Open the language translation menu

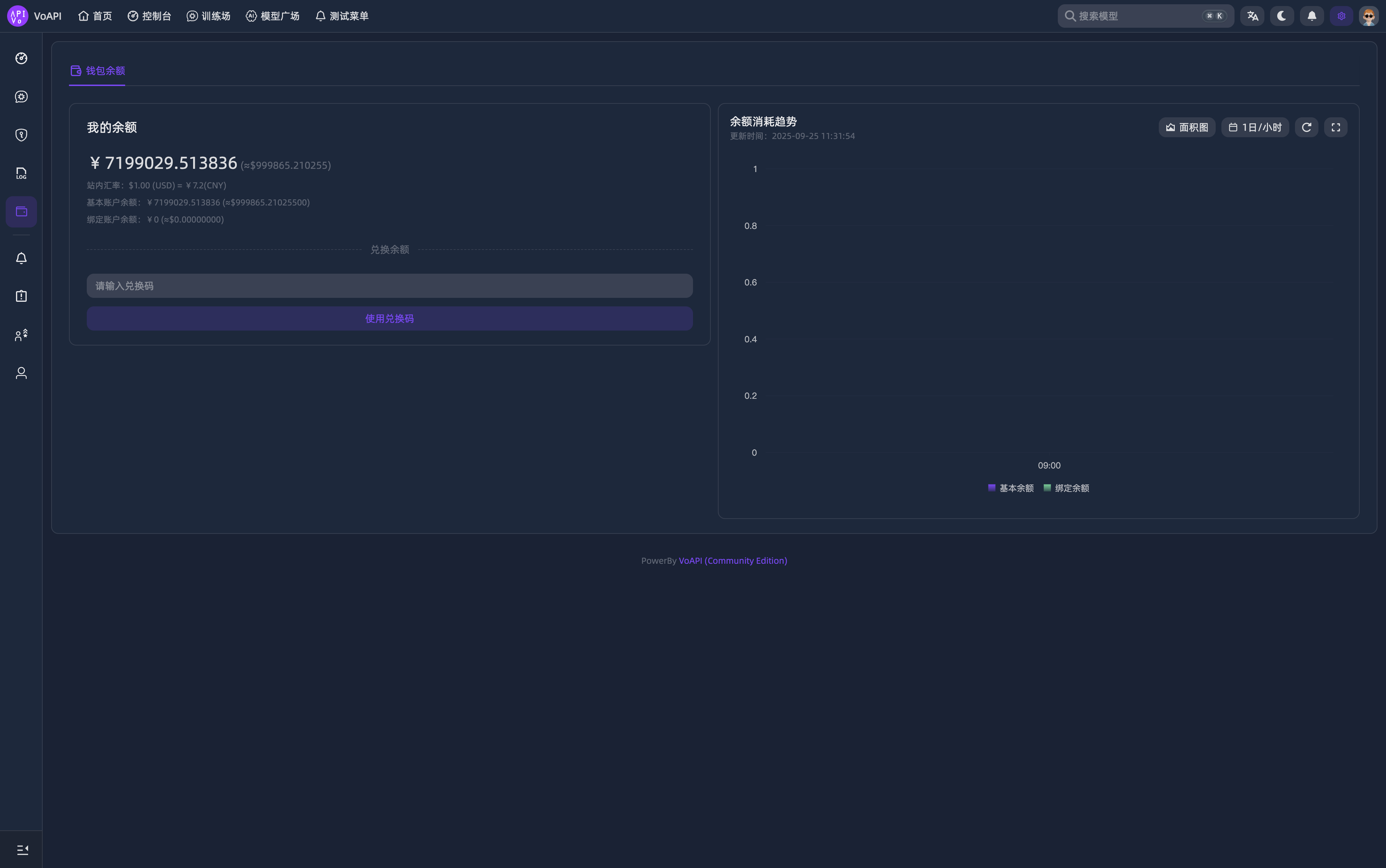coord(1252,16)
